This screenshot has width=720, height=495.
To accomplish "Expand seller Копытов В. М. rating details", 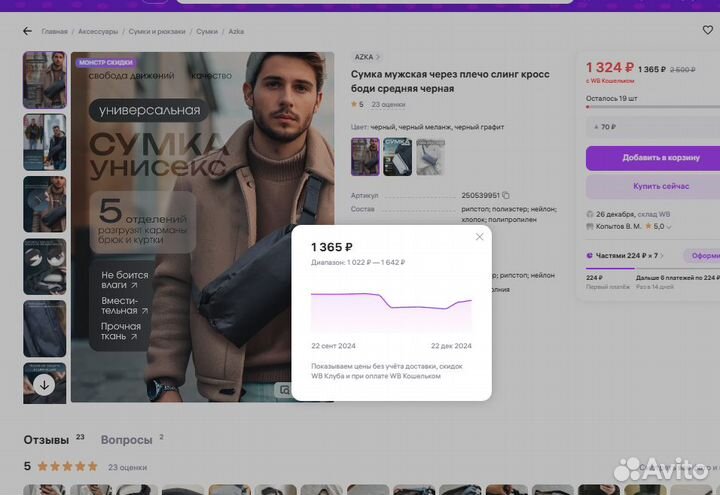I will click(669, 227).
